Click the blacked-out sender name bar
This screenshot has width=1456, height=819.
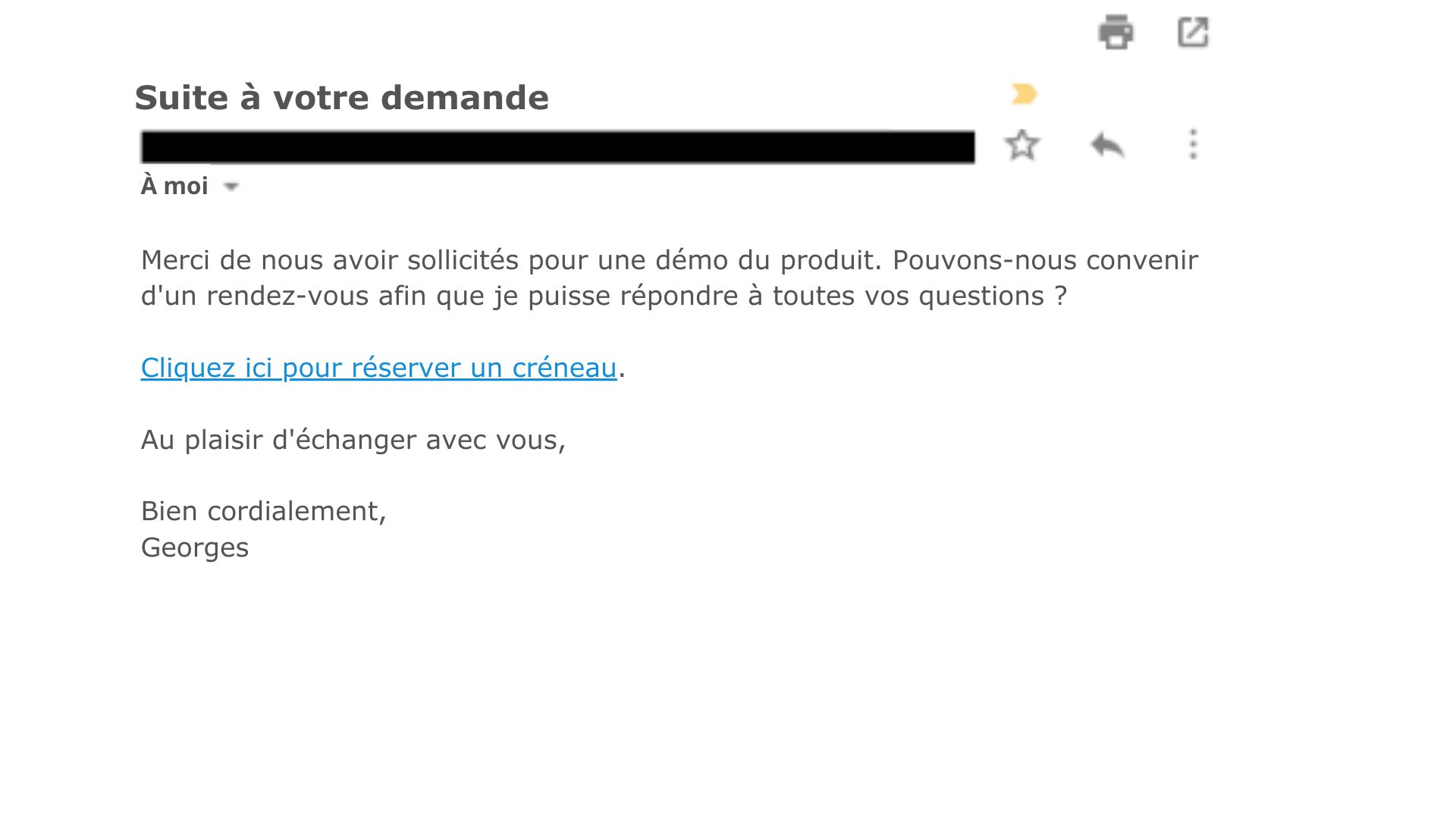557,146
